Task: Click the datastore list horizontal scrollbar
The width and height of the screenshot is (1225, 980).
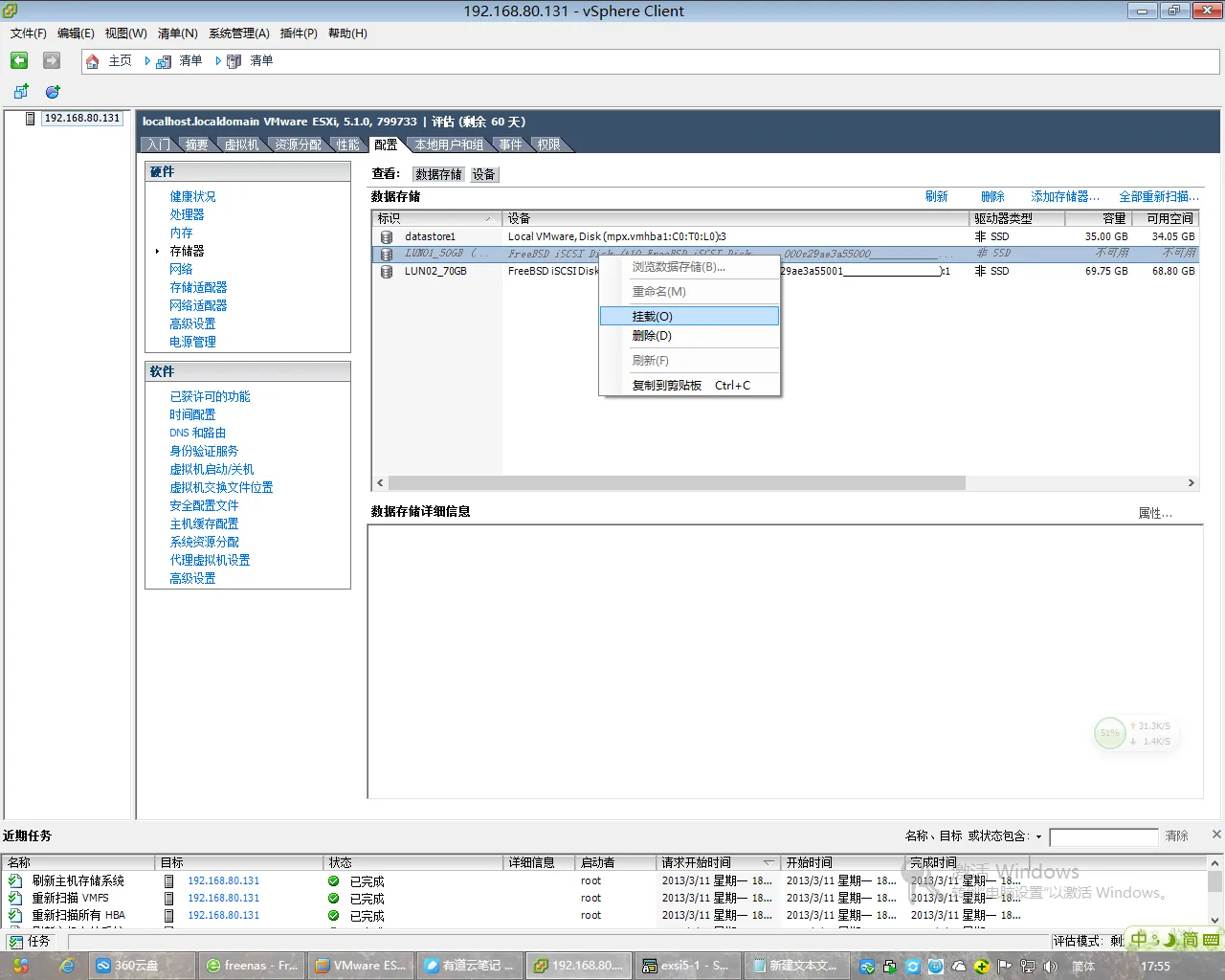Action: 677,483
